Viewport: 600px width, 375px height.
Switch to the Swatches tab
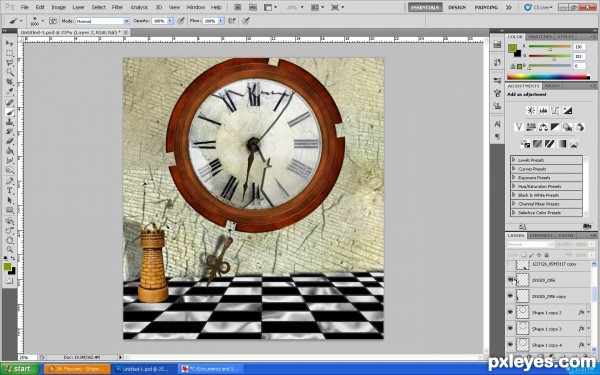pos(539,37)
